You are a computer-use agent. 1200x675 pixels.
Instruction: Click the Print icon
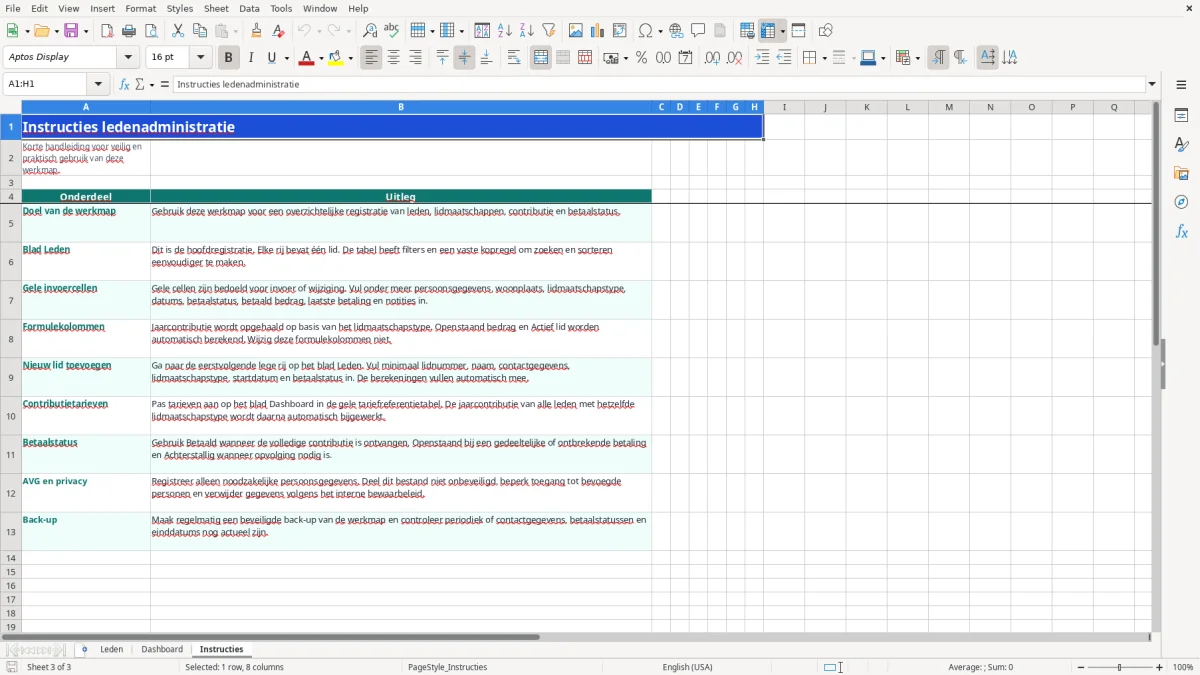[x=129, y=31]
